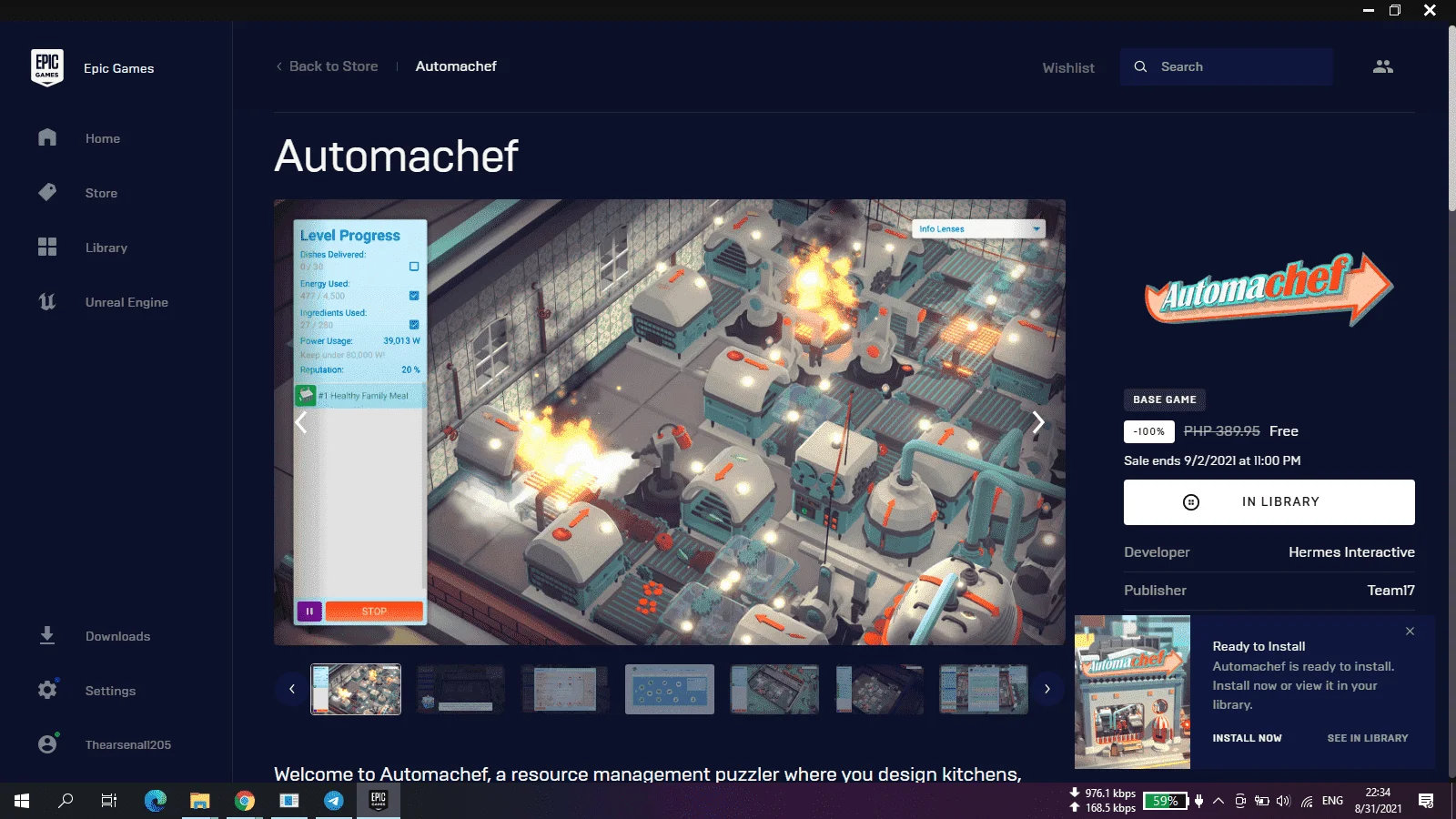Viewport: 1456px width, 819px height.
Task: Click the Thearsenal205 username
Action: click(128, 744)
